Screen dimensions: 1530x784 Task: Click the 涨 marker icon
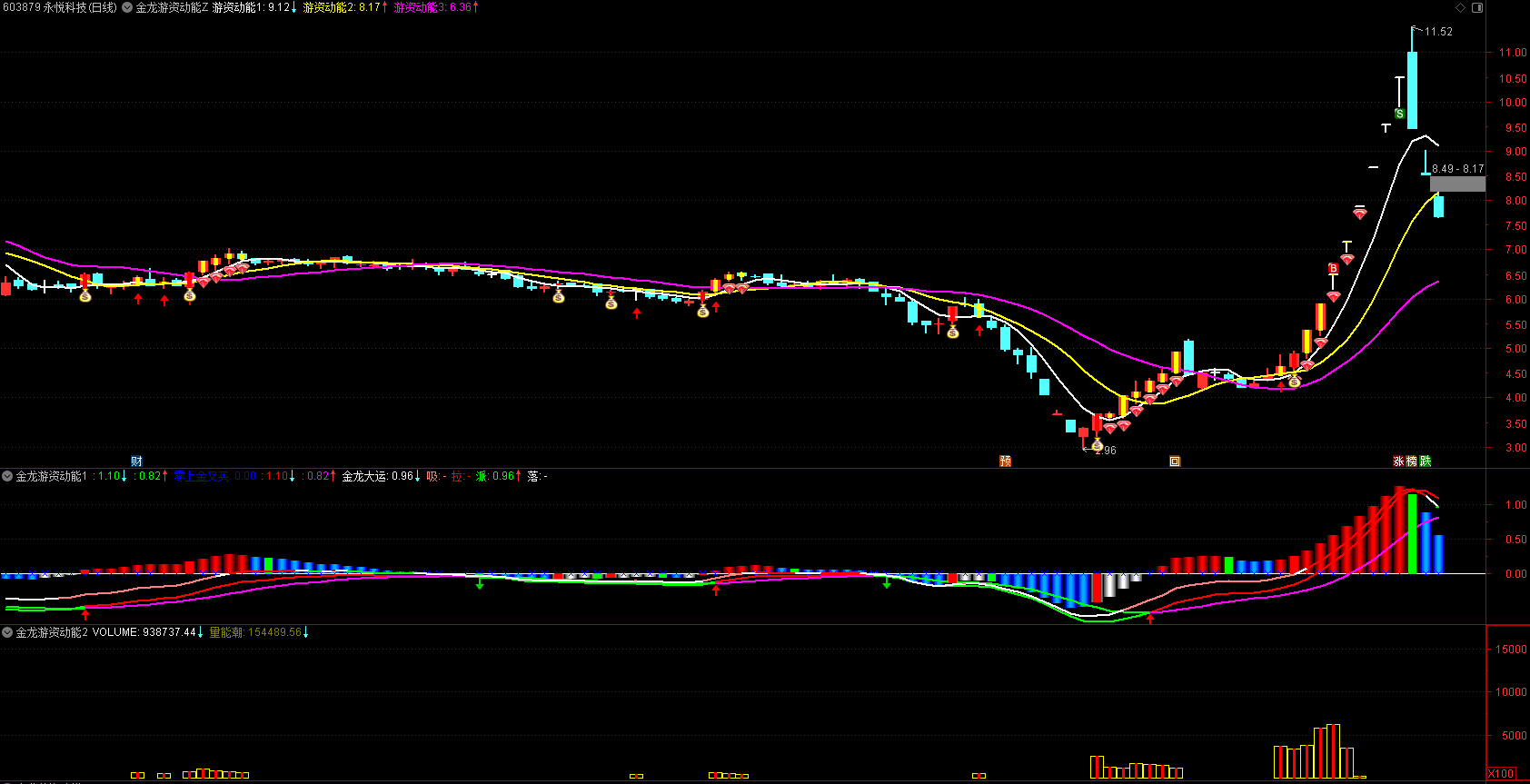[x=1399, y=461]
